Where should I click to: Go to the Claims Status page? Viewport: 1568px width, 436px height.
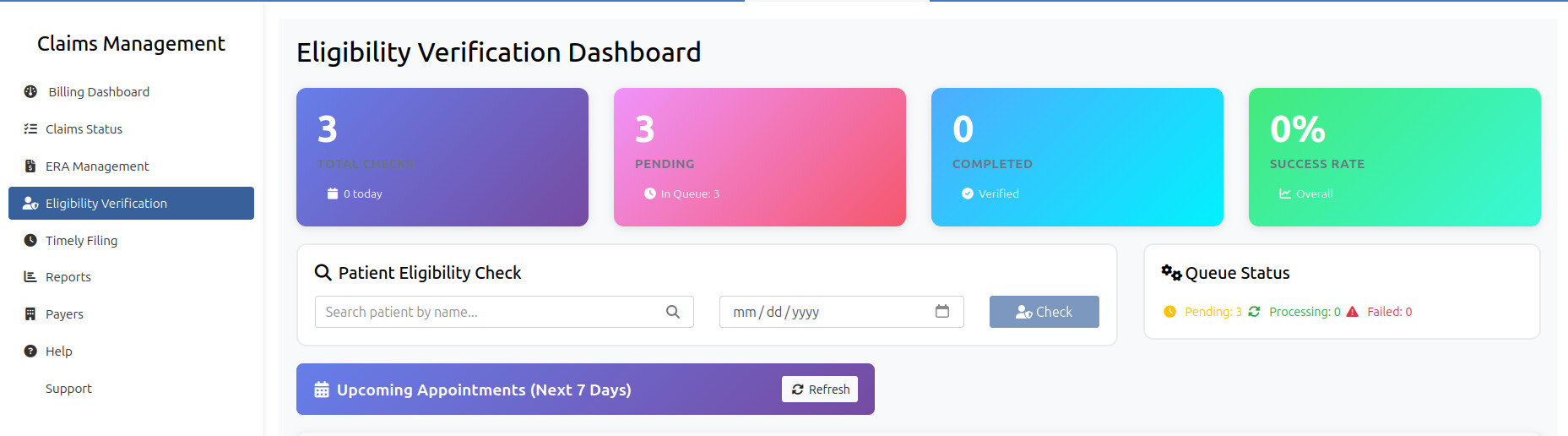click(84, 128)
